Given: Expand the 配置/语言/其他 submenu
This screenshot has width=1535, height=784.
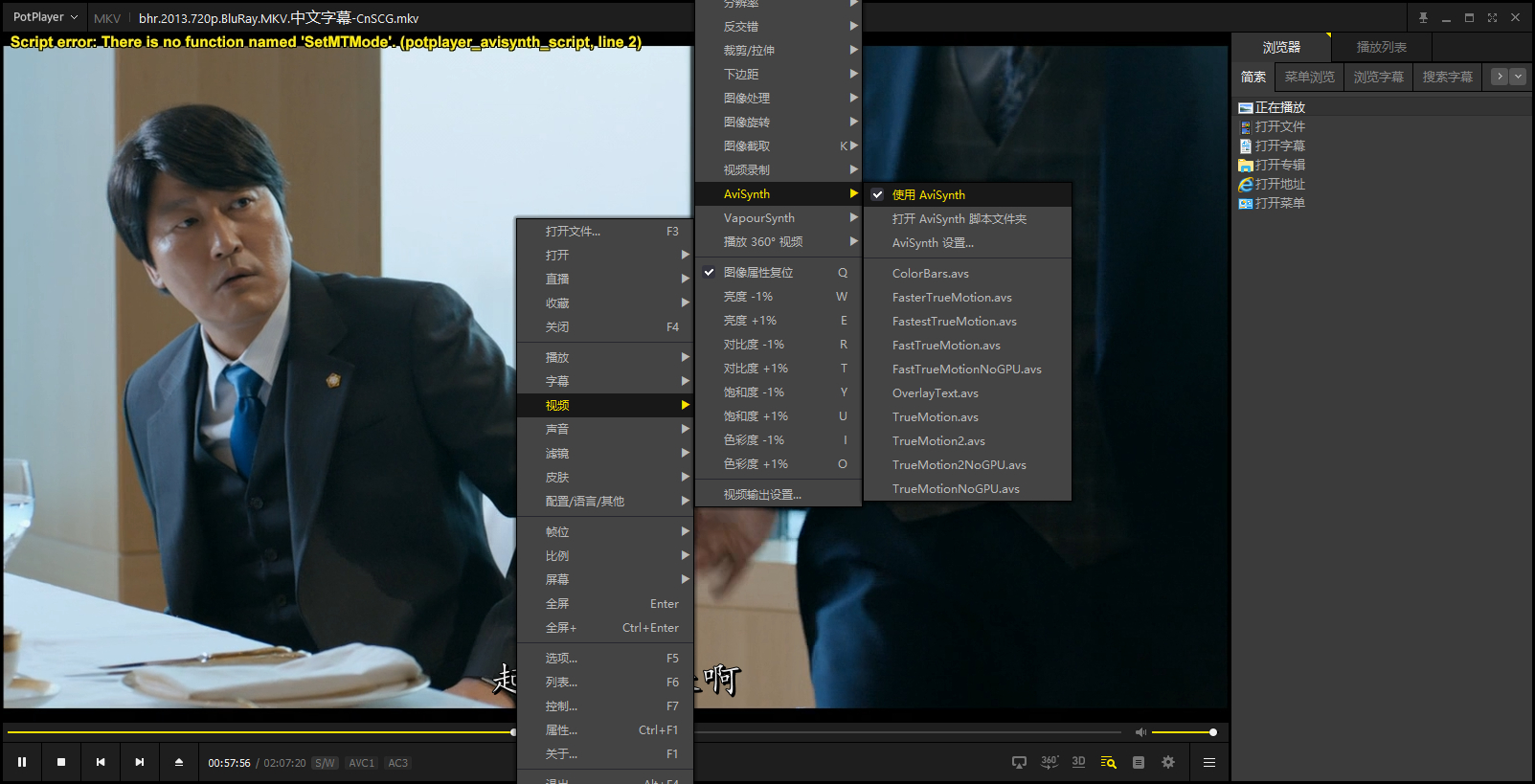Looking at the screenshot, I should [604, 501].
